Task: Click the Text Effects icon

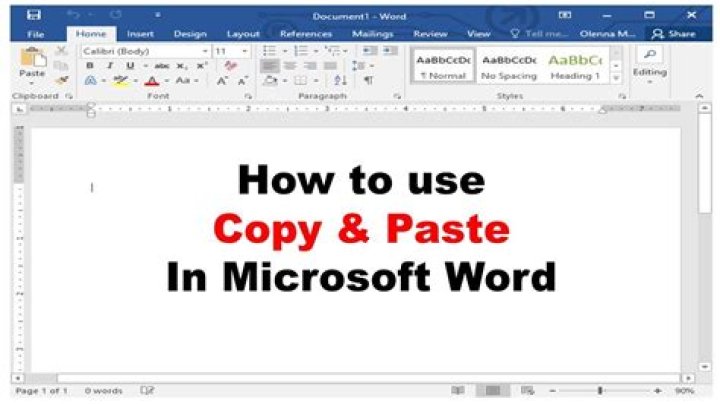Action: tap(91, 81)
